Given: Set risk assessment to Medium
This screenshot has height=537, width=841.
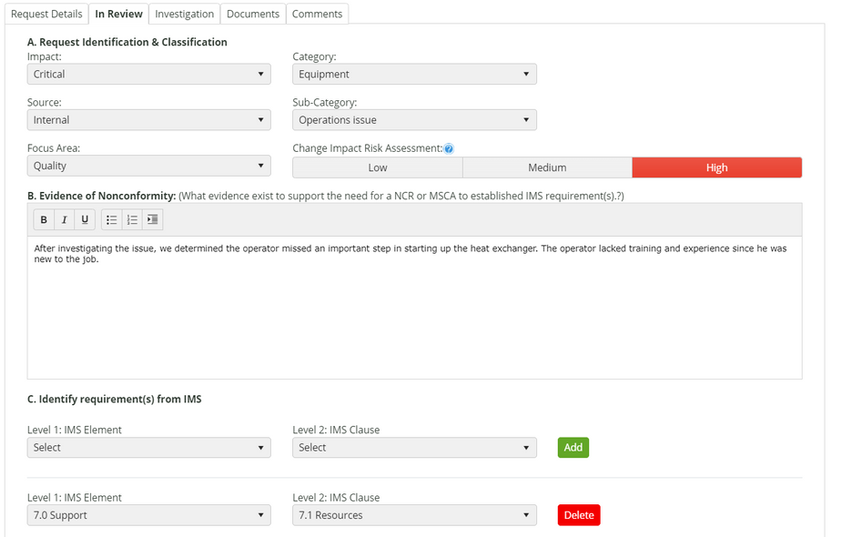Looking at the screenshot, I should pos(547,168).
